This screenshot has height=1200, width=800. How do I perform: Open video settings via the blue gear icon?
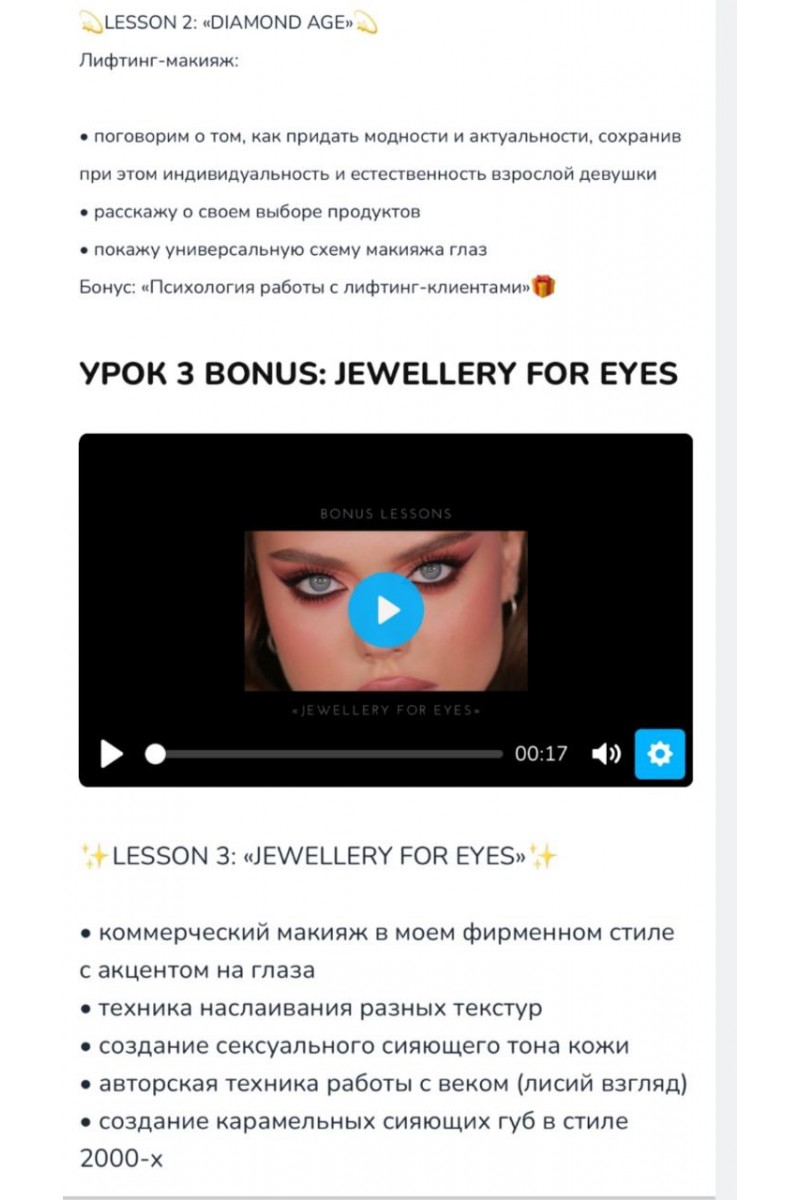(660, 754)
